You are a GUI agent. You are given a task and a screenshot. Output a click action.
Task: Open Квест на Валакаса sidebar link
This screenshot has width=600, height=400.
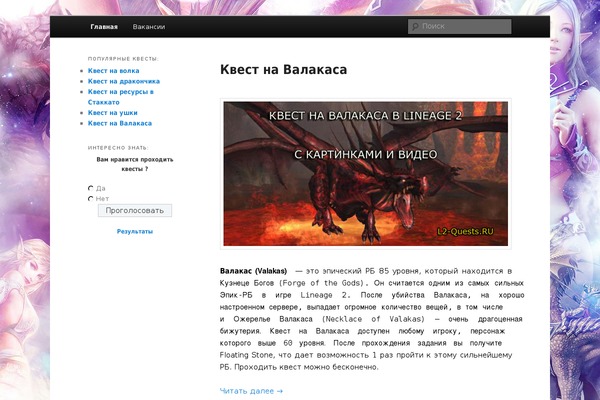120,123
